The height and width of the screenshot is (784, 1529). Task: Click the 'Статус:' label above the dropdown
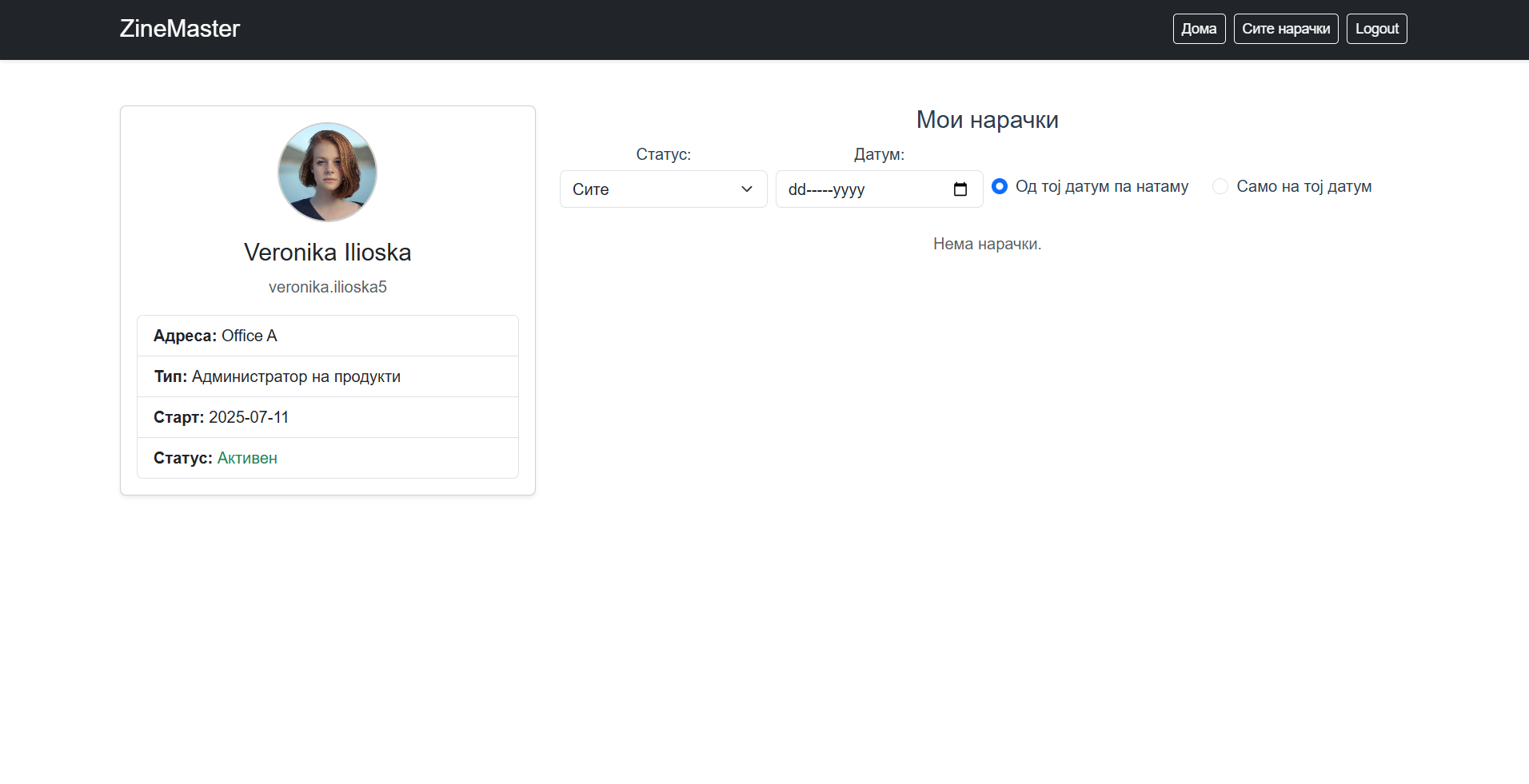coord(663,154)
